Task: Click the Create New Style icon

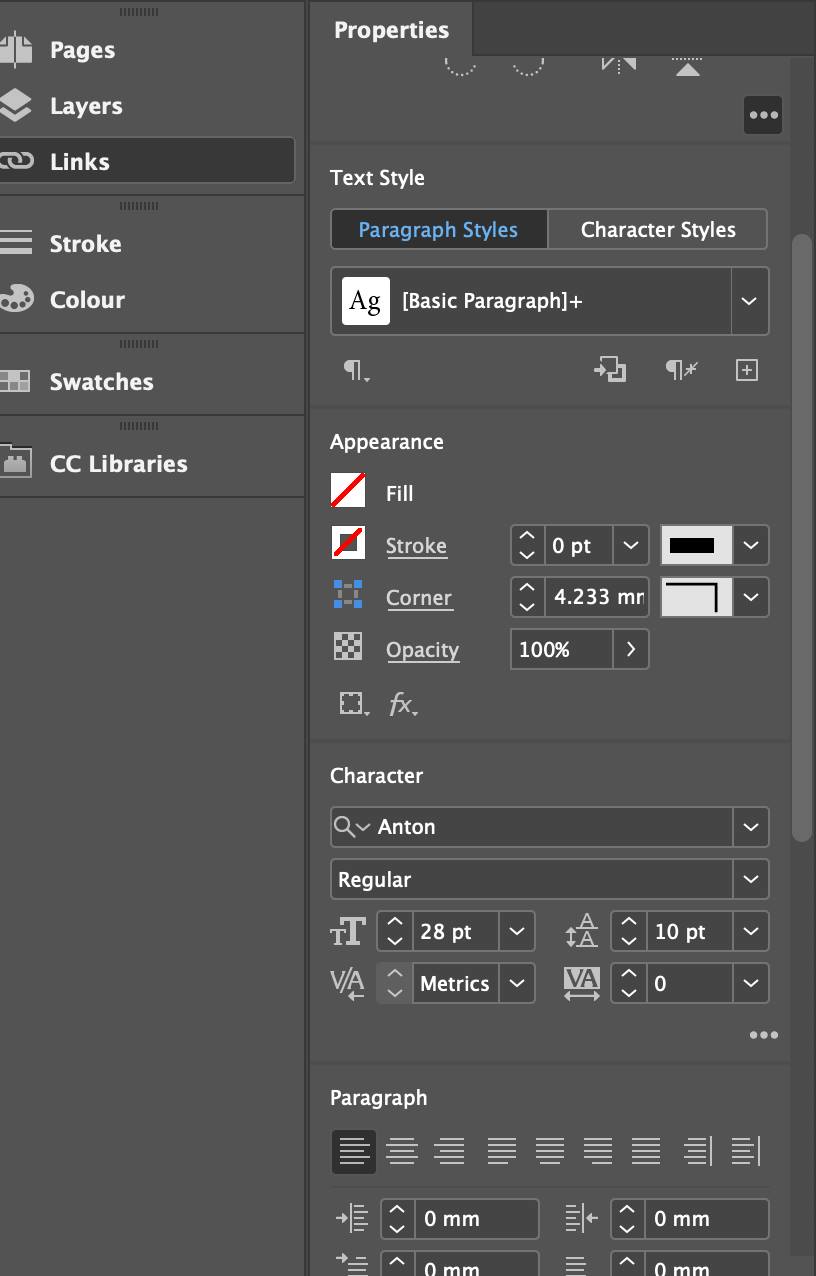Action: click(747, 370)
